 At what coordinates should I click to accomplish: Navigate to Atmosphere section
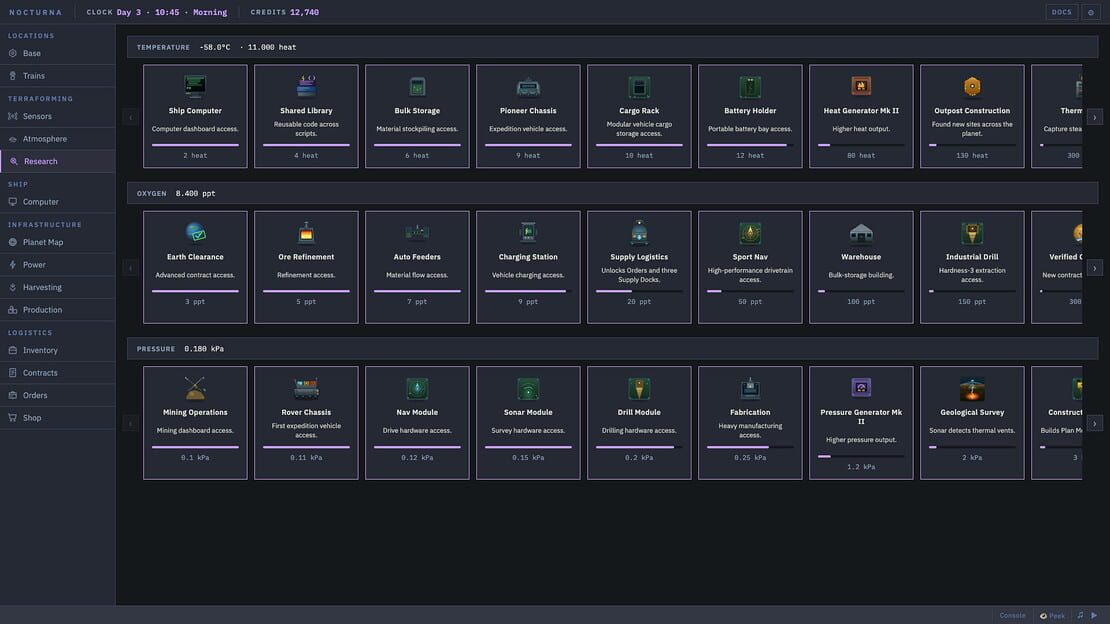pyautogui.click(x=57, y=139)
